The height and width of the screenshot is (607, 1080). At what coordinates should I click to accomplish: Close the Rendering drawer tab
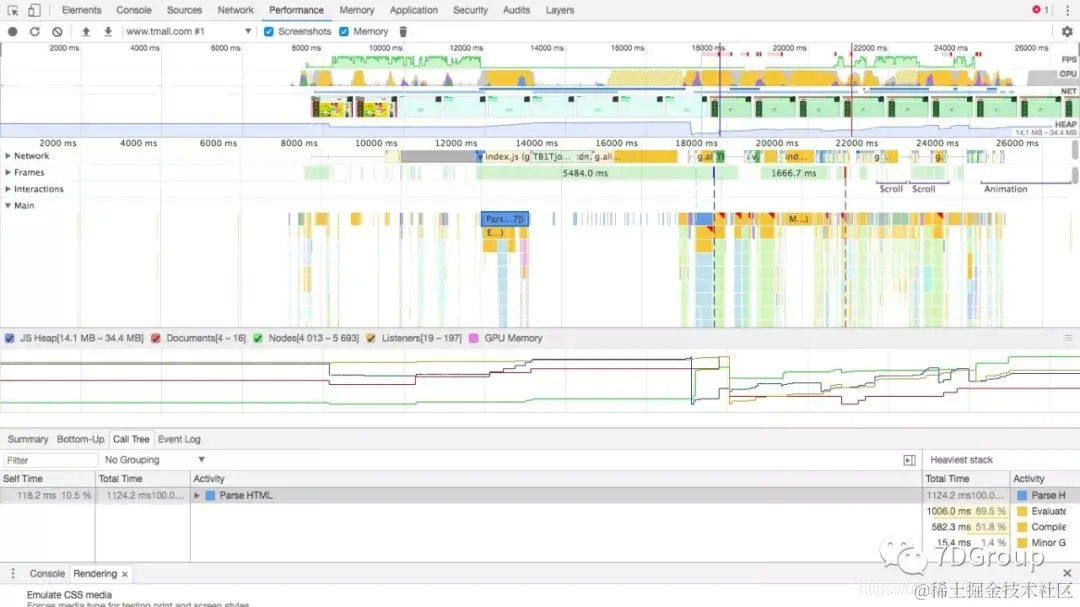(x=125, y=574)
